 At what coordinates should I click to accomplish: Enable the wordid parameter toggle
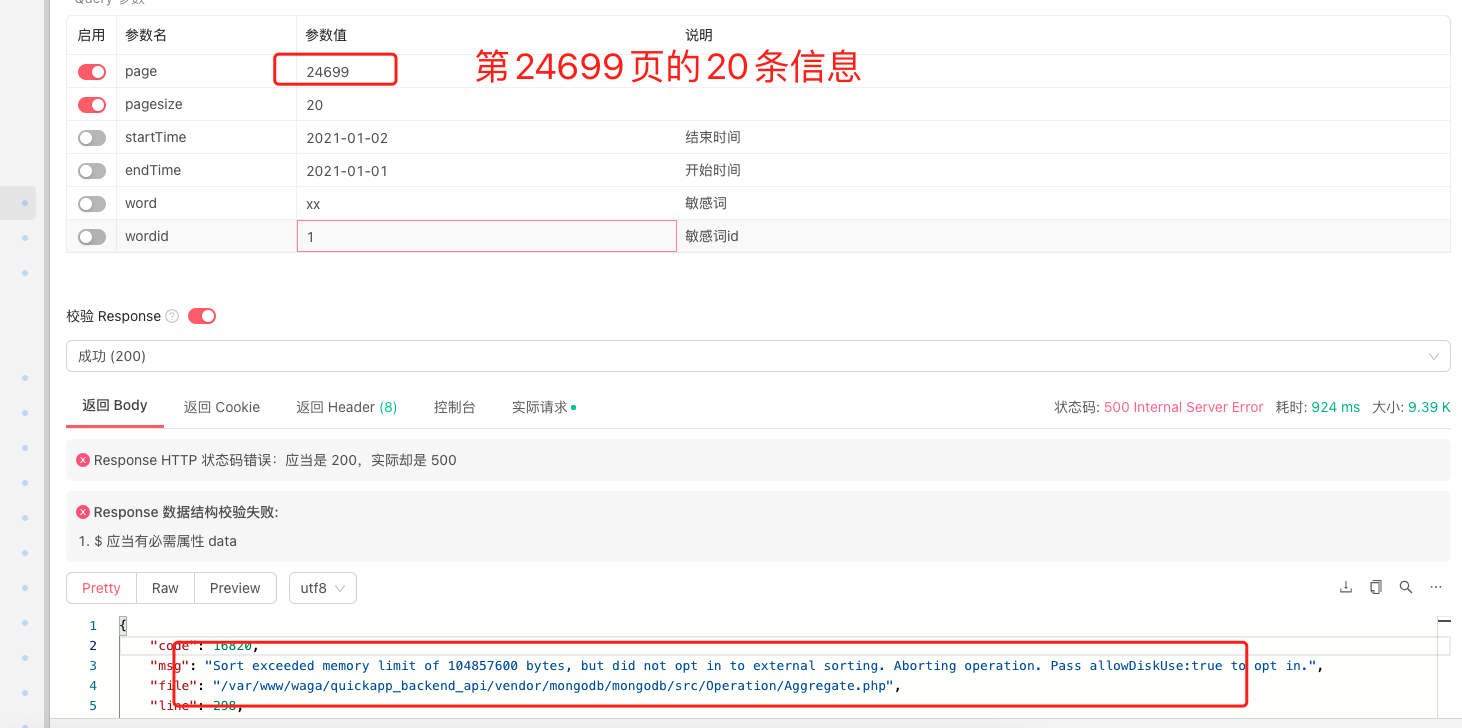(x=91, y=236)
